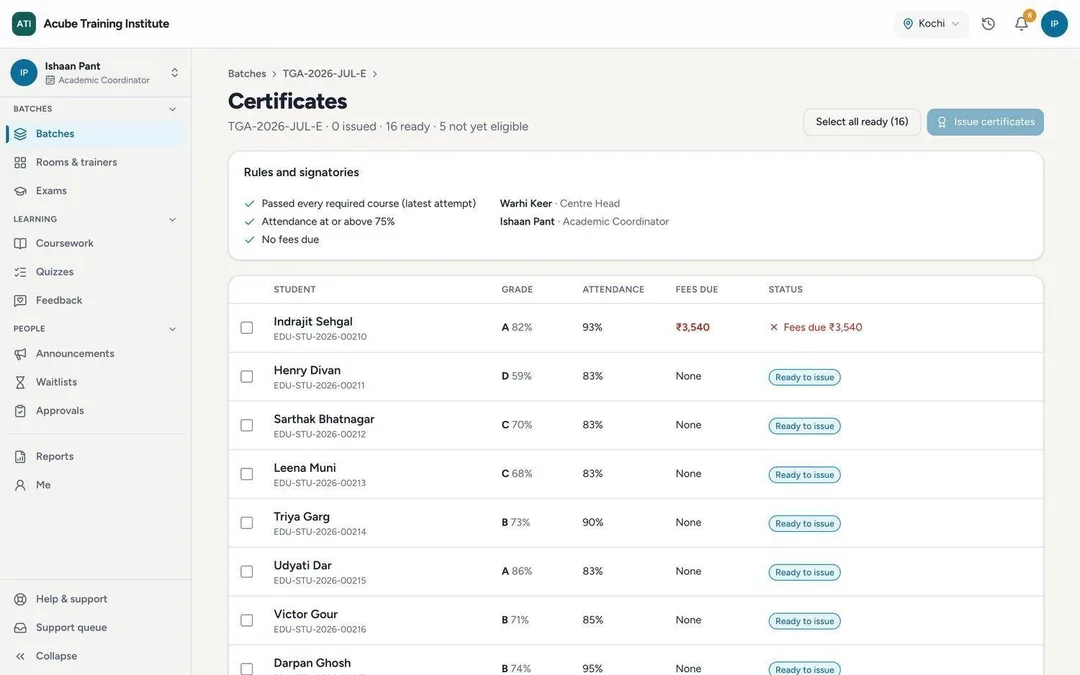The image size is (1080, 675).
Task: Open Support queue link
Action: point(95,627)
